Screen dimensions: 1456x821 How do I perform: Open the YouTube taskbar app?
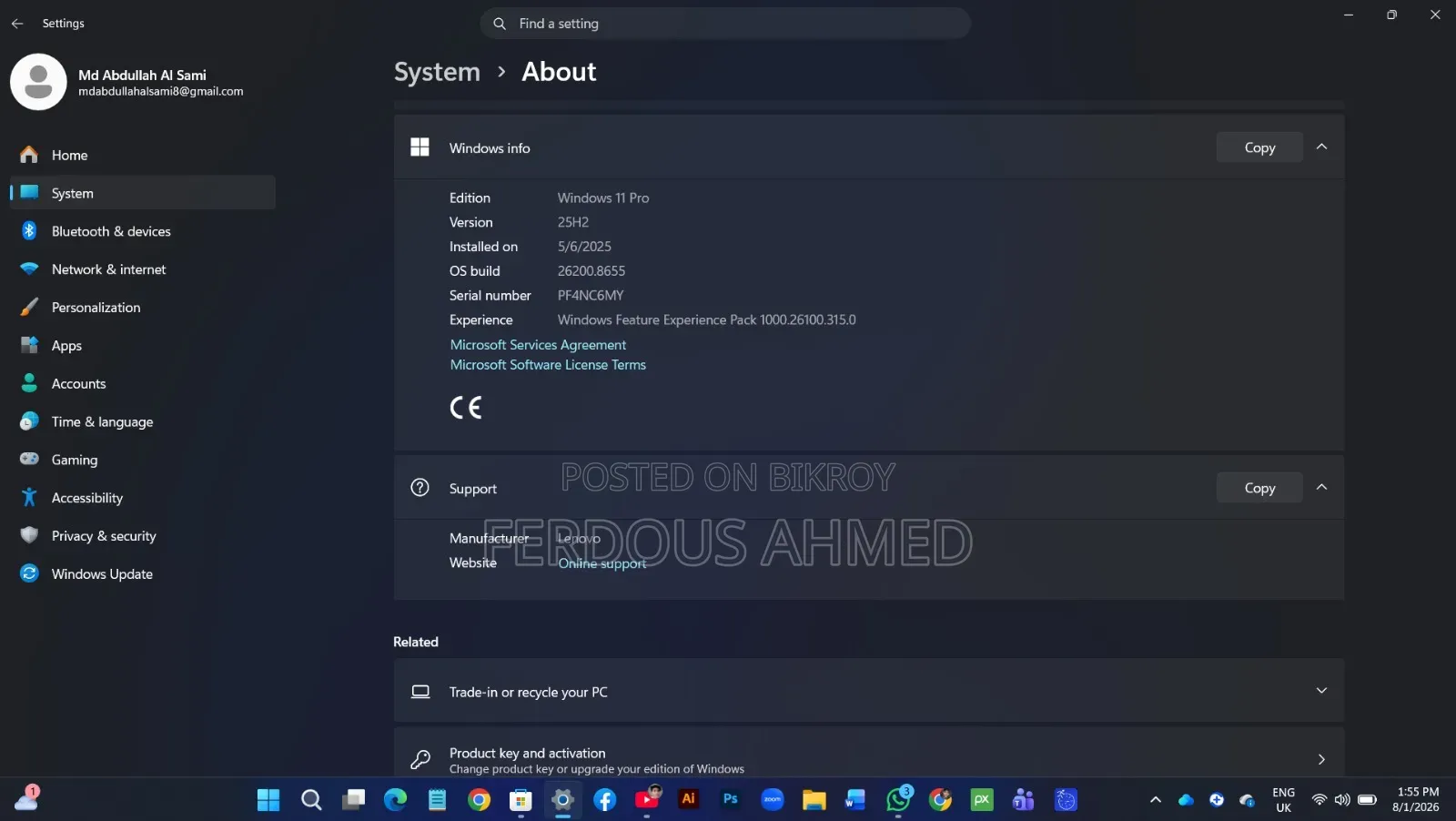(x=647, y=800)
